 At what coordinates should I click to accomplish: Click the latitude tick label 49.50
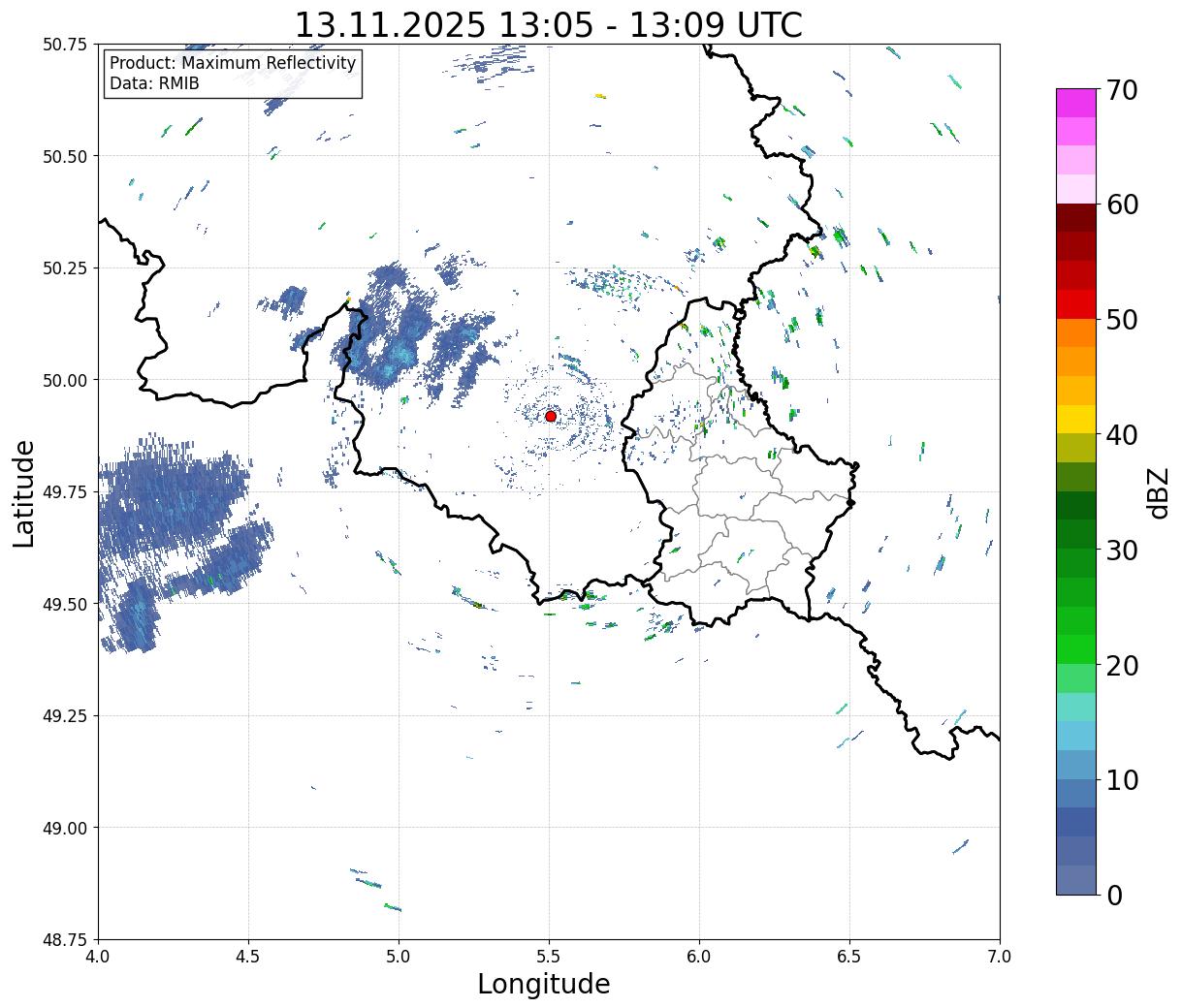(65, 604)
